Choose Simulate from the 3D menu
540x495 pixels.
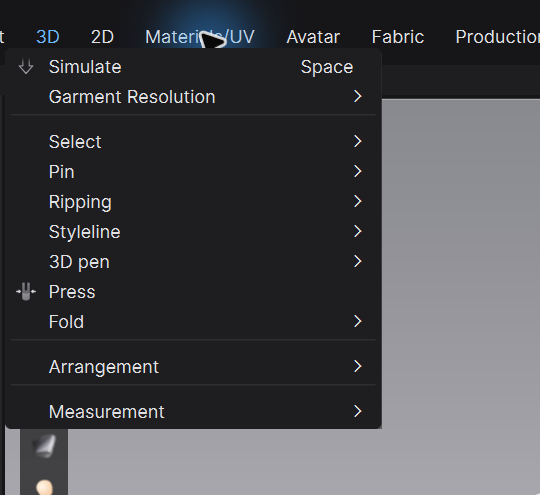(x=194, y=67)
